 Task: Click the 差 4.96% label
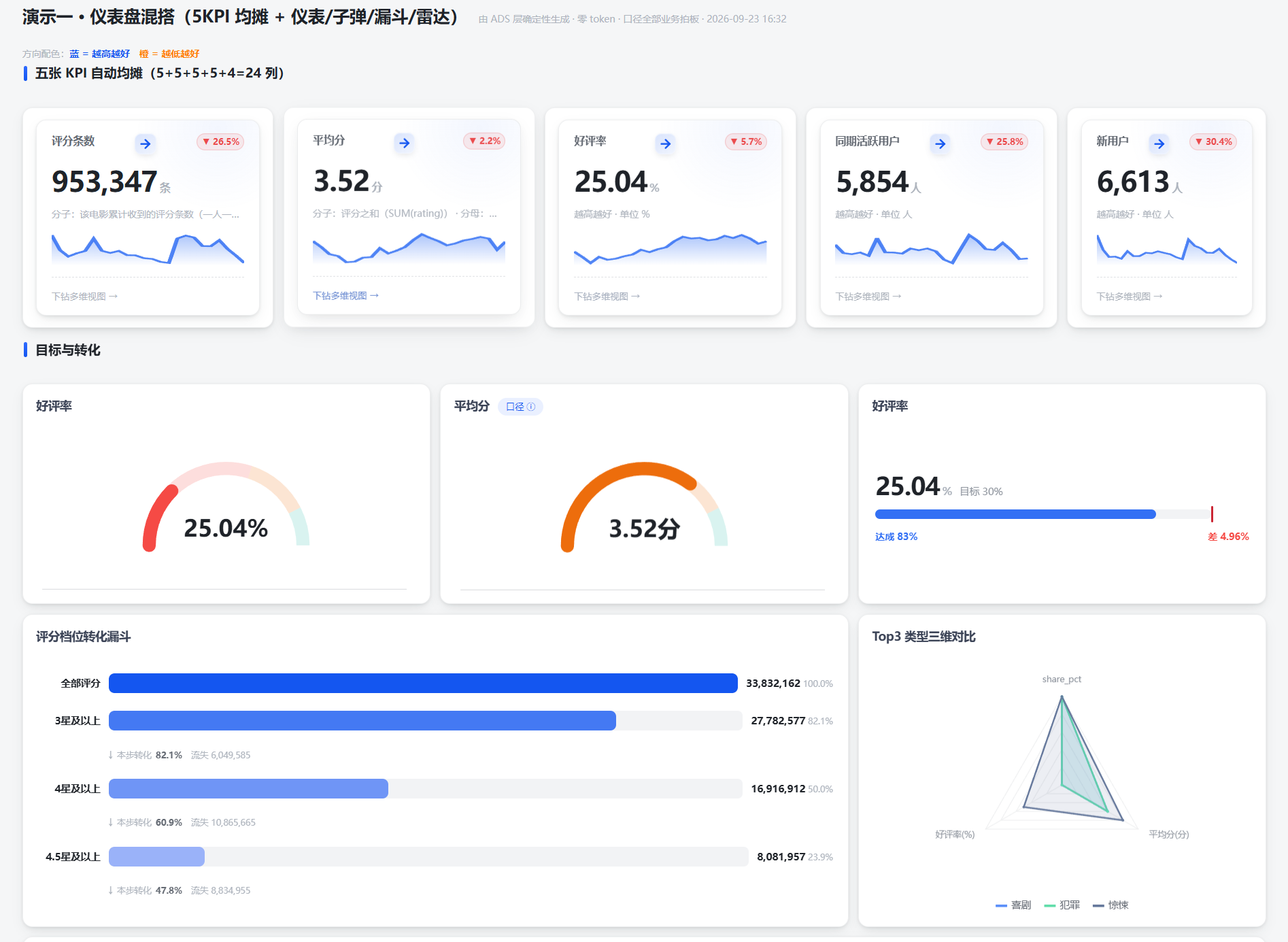pyautogui.click(x=1228, y=537)
